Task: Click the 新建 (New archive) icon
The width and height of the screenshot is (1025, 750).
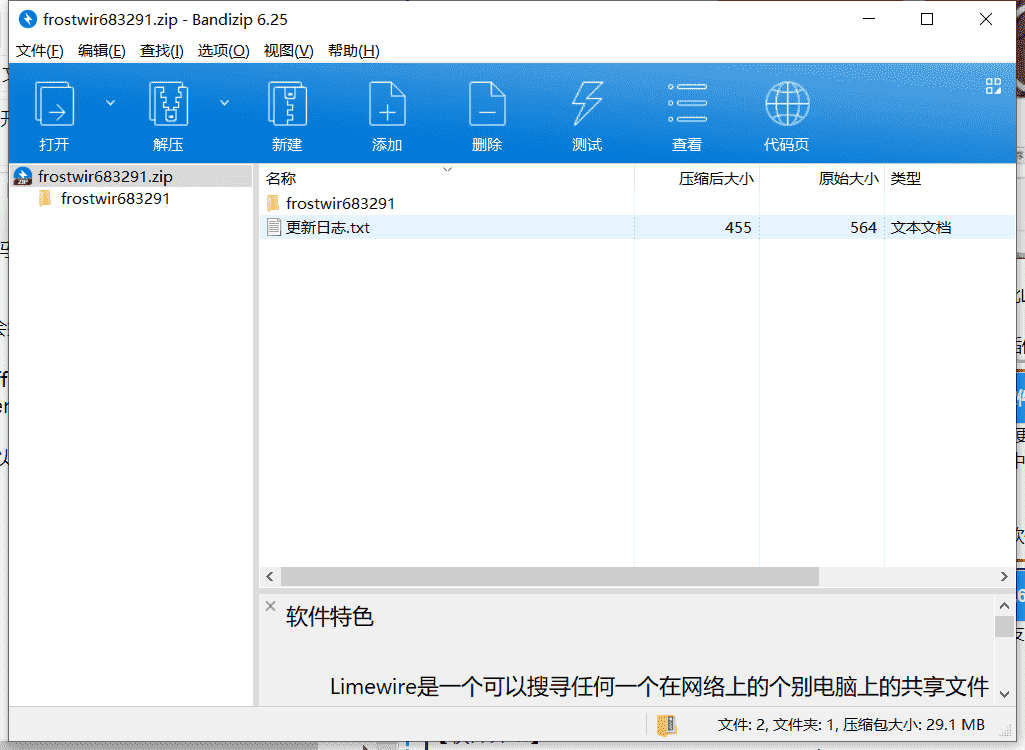Action: click(287, 104)
